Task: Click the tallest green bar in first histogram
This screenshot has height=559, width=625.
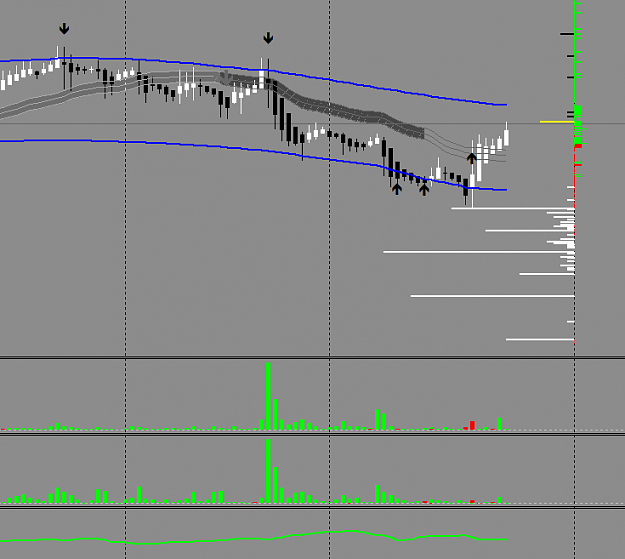Action: coord(268,396)
